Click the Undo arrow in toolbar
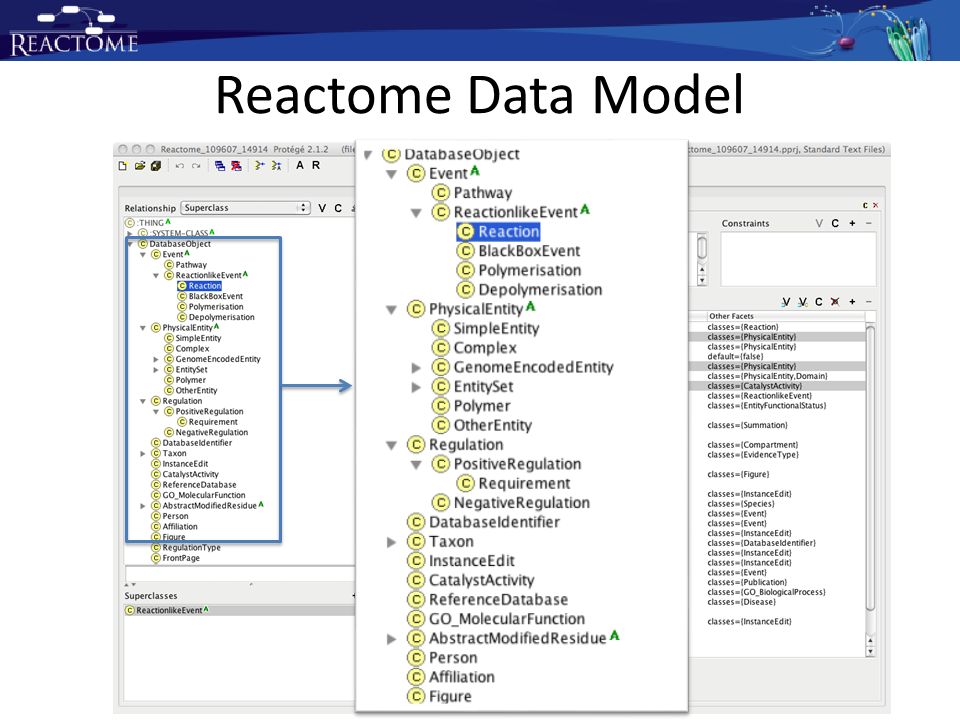The height and width of the screenshot is (720, 960). (179, 166)
